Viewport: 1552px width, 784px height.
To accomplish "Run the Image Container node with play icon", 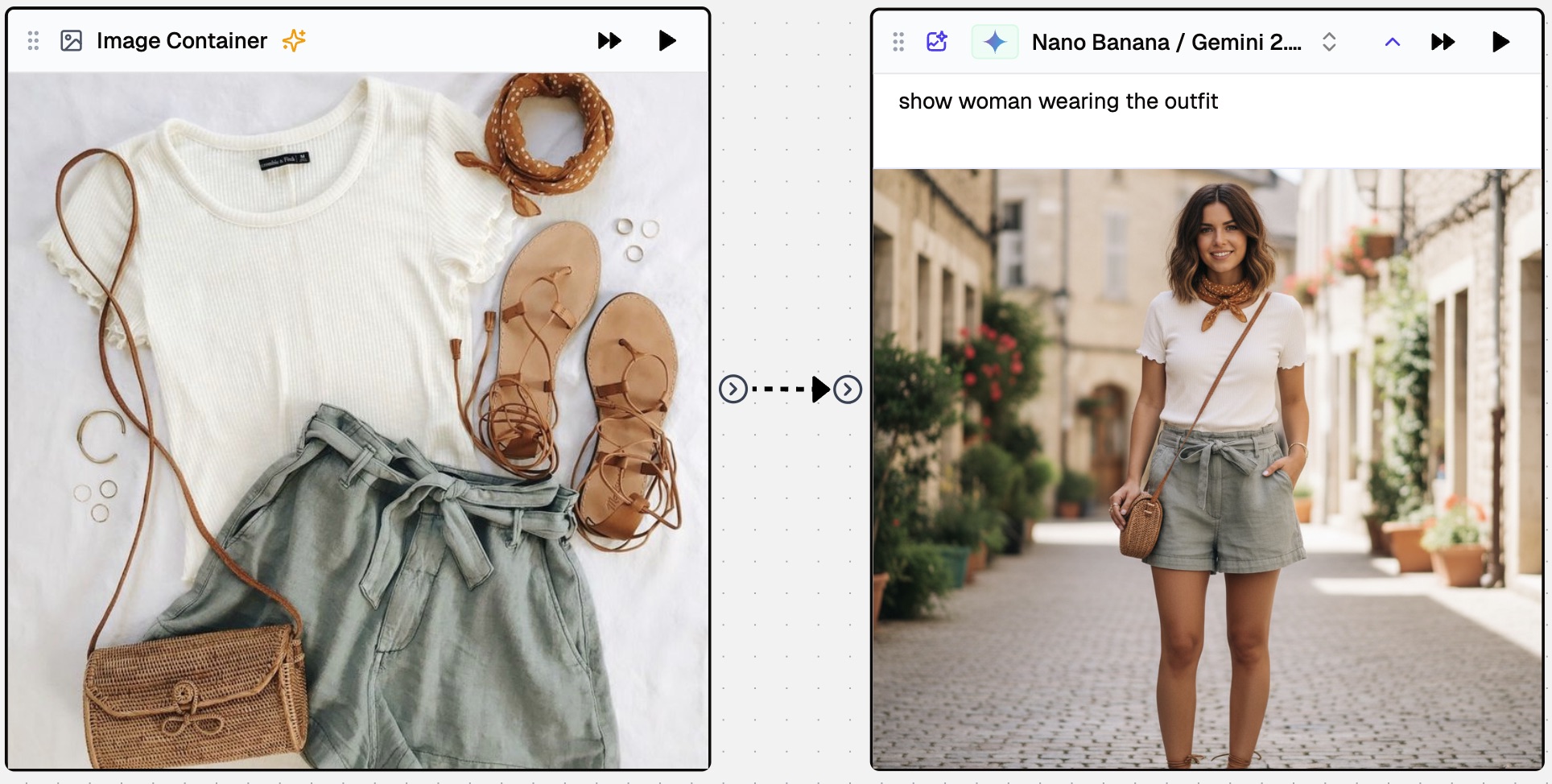I will [x=667, y=40].
